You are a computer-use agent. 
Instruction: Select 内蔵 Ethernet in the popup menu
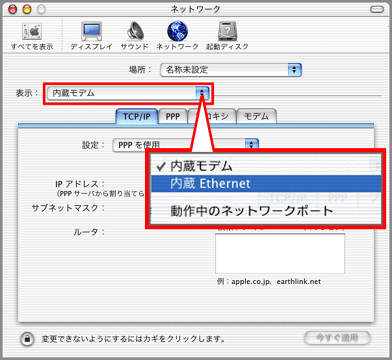click(266, 184)
